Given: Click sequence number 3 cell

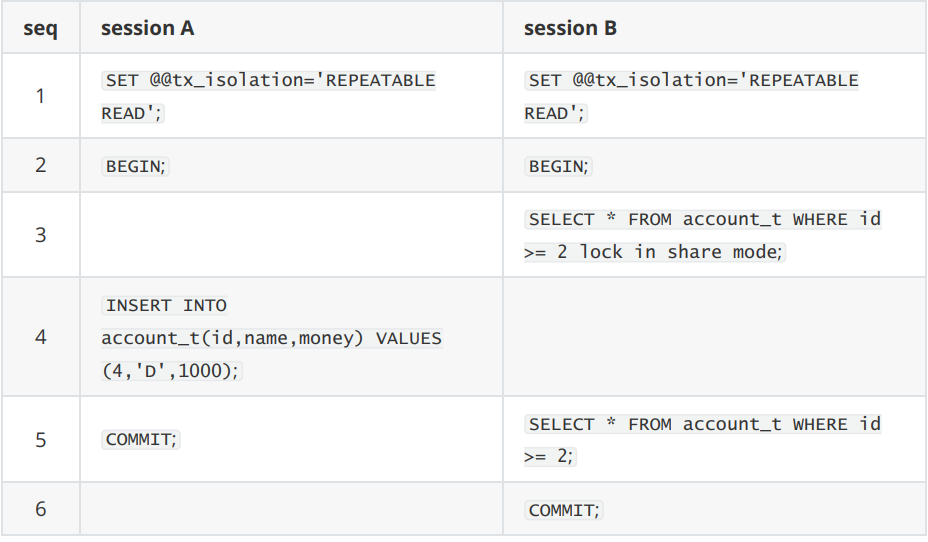Looking at the screenshot, I should click(x=40, y=235).
